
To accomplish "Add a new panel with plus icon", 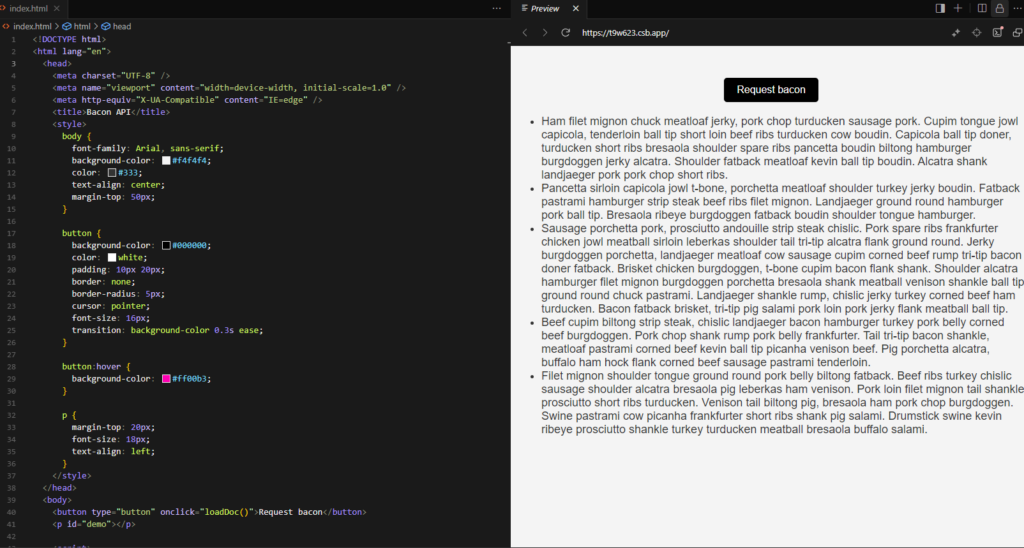I will [x=958, y=8].
